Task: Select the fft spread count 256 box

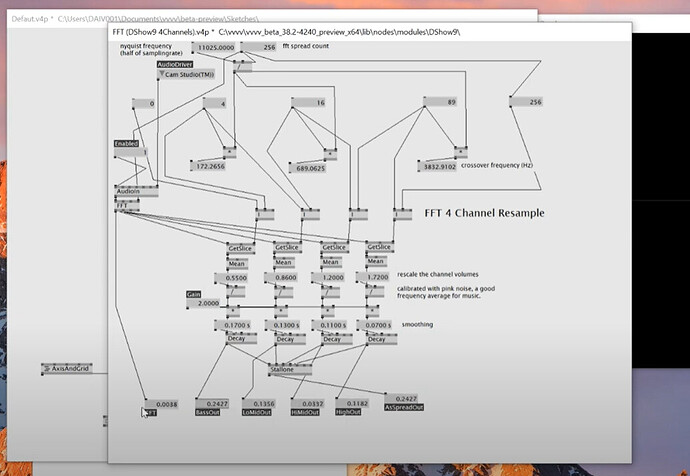Action: [258, 47]
